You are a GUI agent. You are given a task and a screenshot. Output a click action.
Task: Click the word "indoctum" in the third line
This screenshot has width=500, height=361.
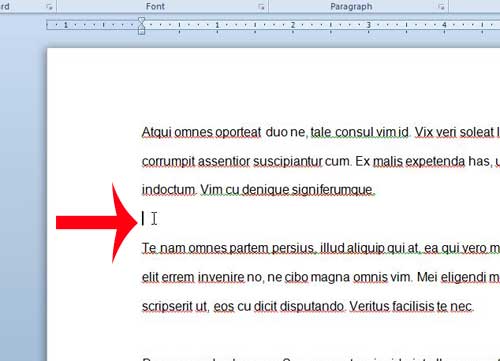[x=169, y=190]
